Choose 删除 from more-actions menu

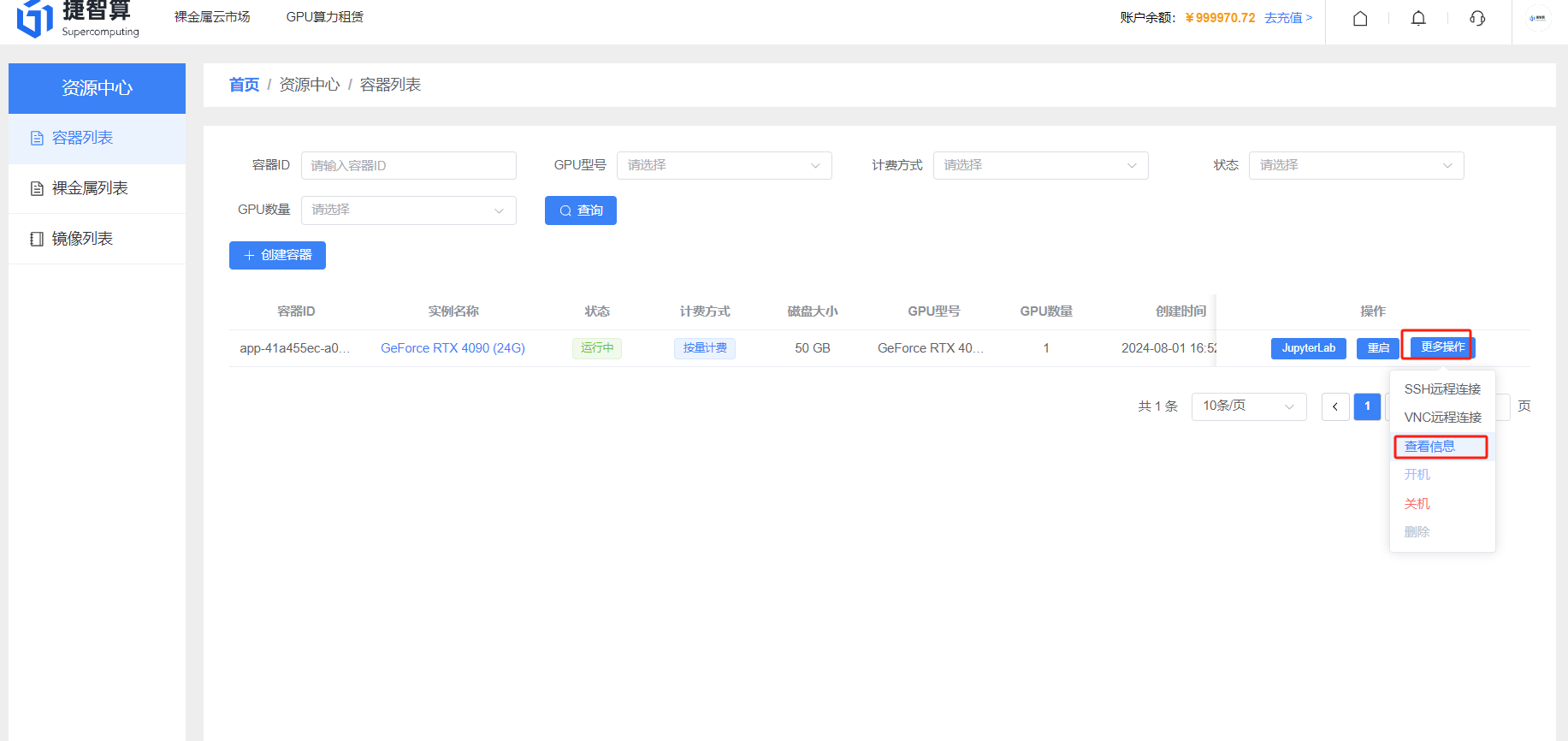click(1442, 532)
